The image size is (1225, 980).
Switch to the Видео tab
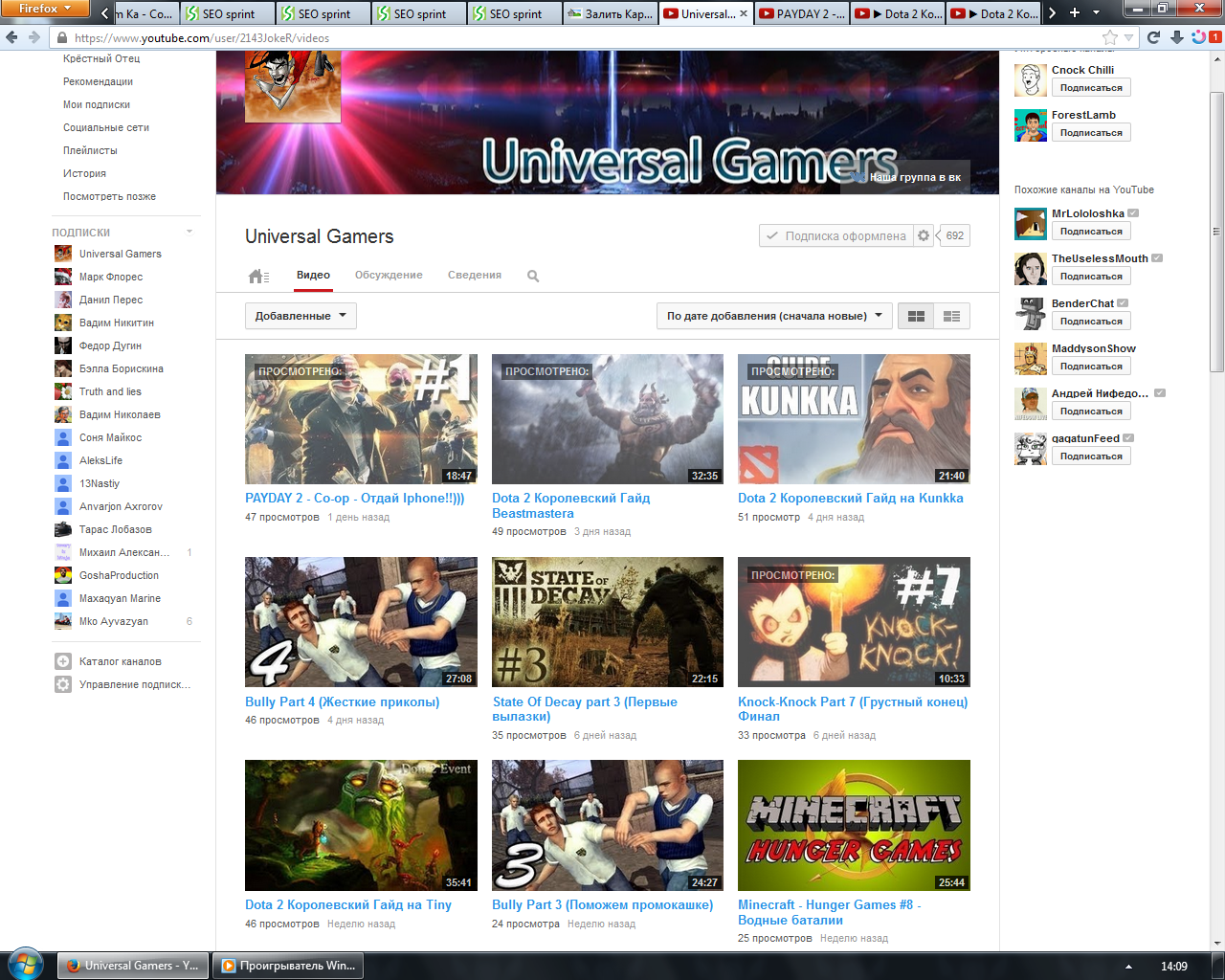click(x=313, y=275)
